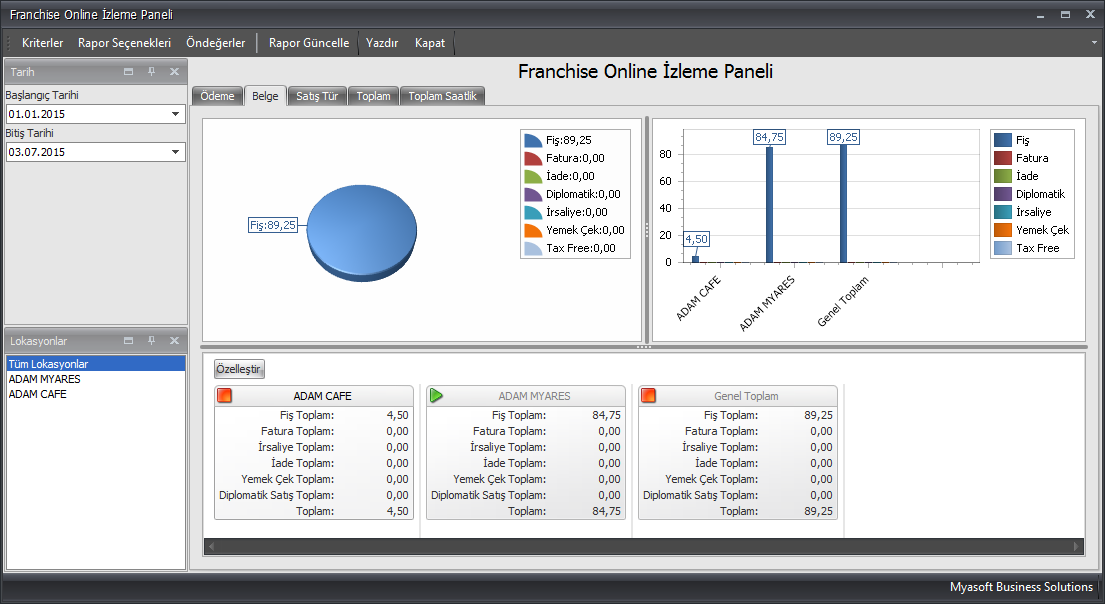Expand the Başlangıç Tarihi date dropdown
The image size is (1105, 604).
(x=175, y=114)
